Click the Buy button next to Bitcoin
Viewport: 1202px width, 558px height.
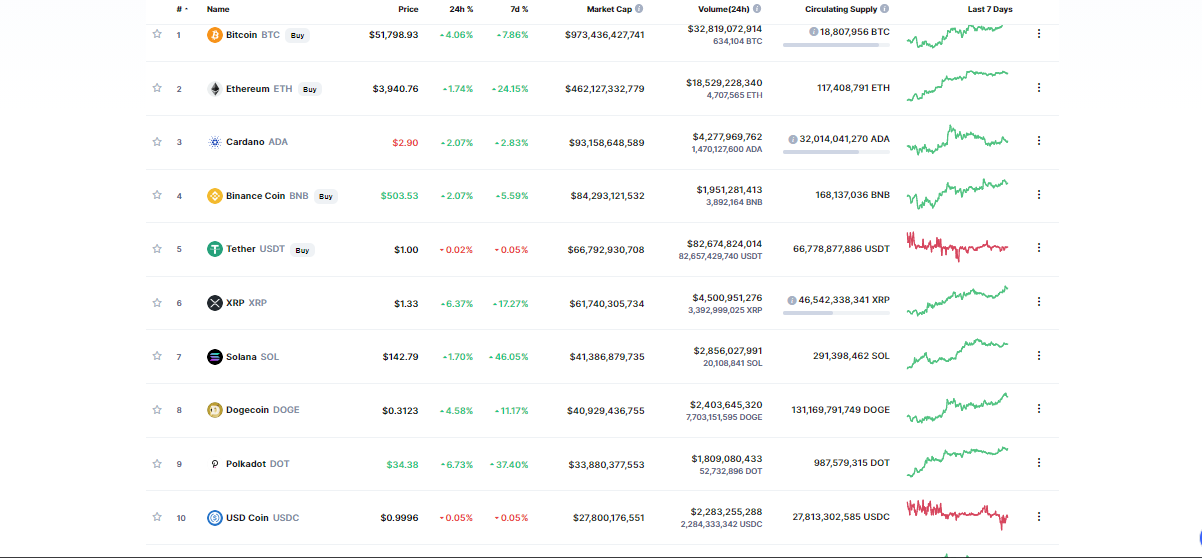pyautogui.click(x=297, y=35)
